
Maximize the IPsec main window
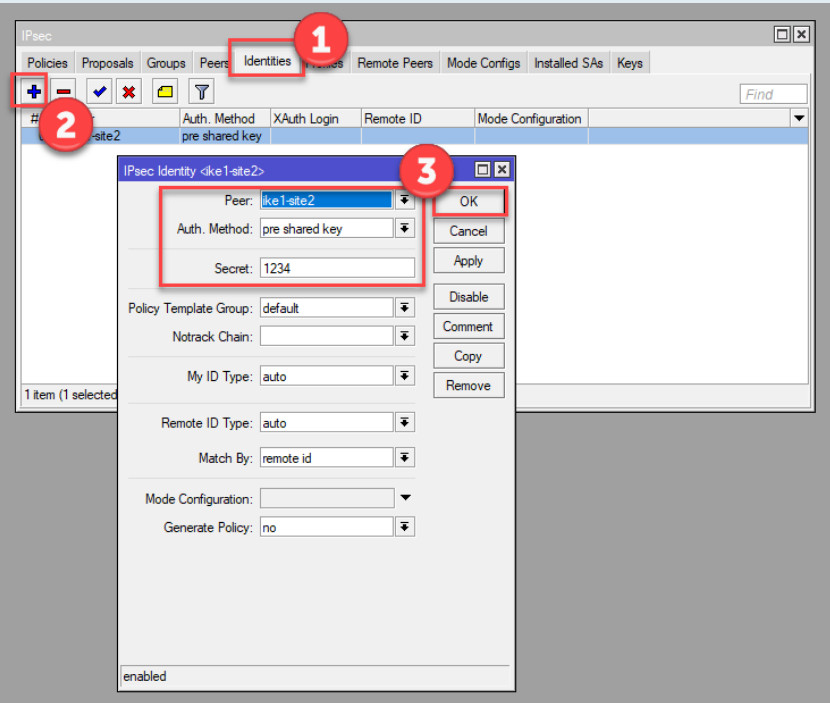click(x=782, y=34)
